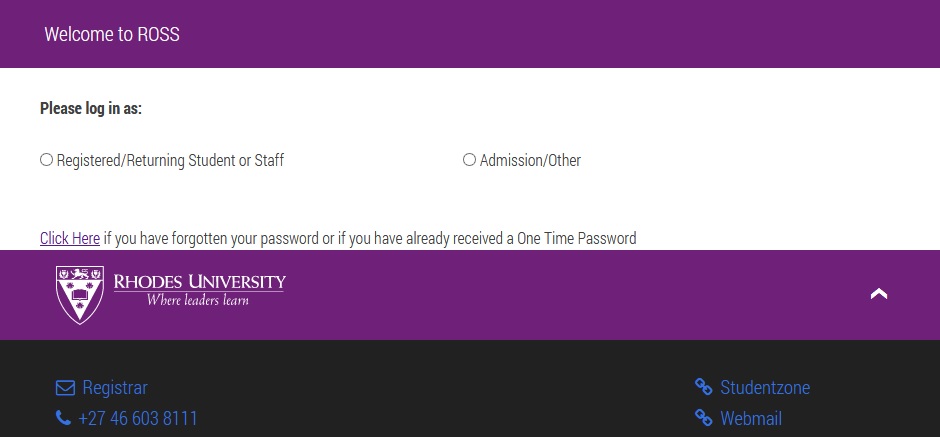Click the One Time Password sentence text
Image resolution: width=940 pixels, height=437 pixels.
pos(370,238)
